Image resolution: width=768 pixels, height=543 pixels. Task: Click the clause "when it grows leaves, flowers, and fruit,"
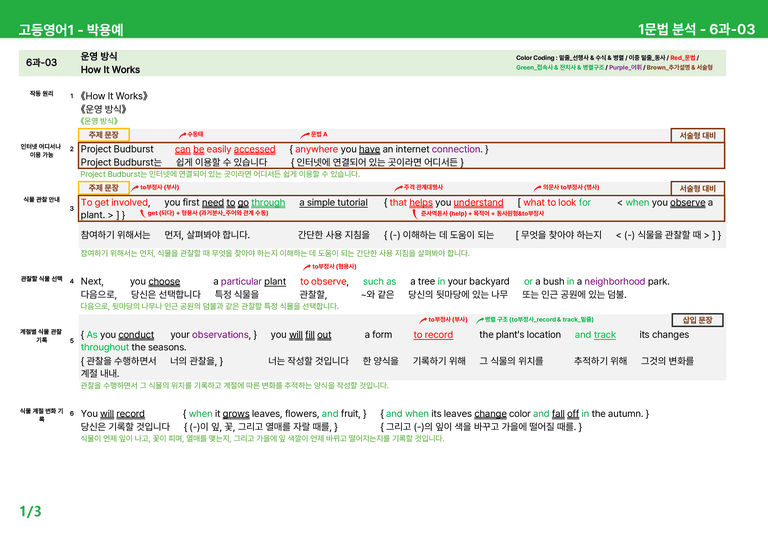coord(274,414)
